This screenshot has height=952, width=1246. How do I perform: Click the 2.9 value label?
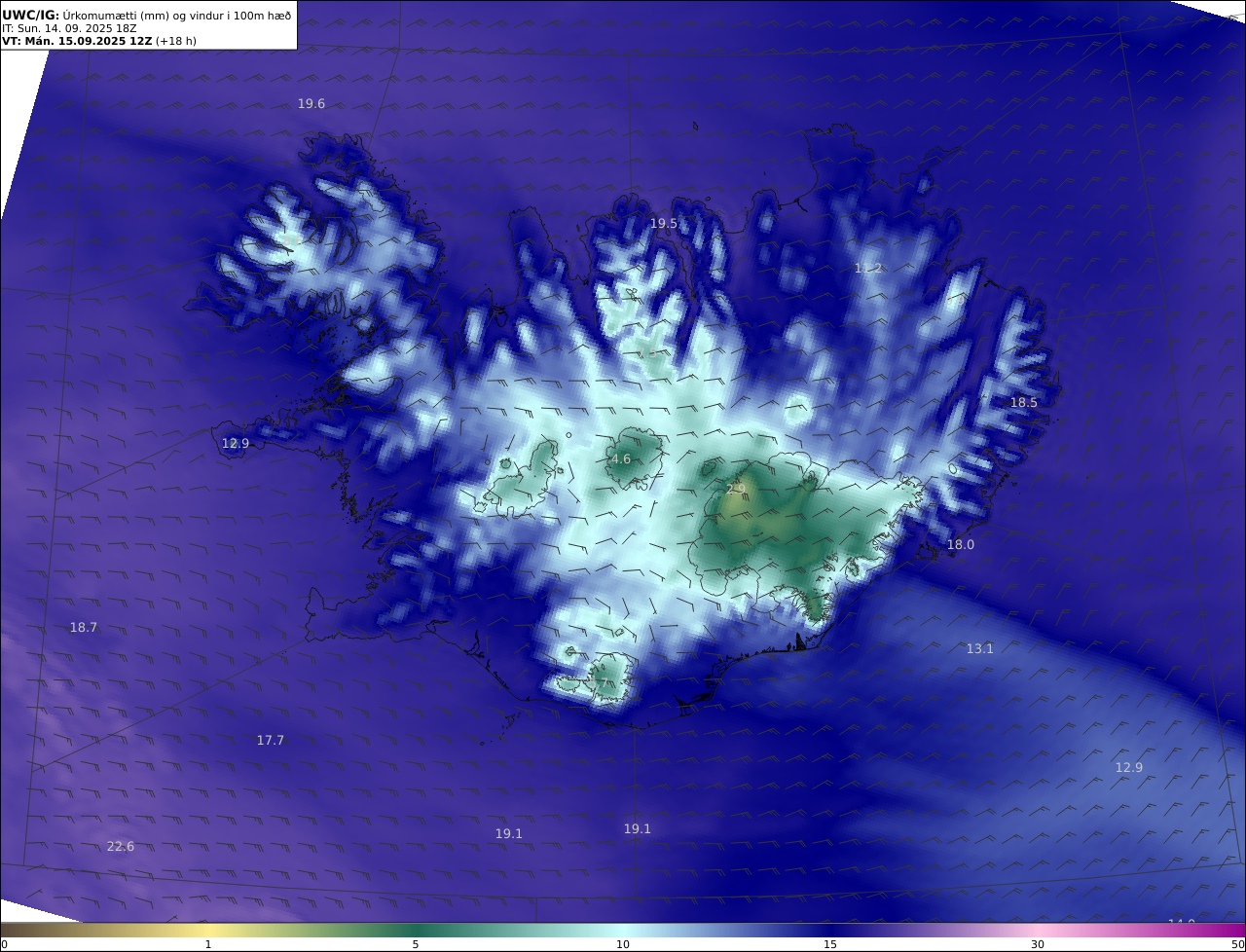[x=736, y=489]
